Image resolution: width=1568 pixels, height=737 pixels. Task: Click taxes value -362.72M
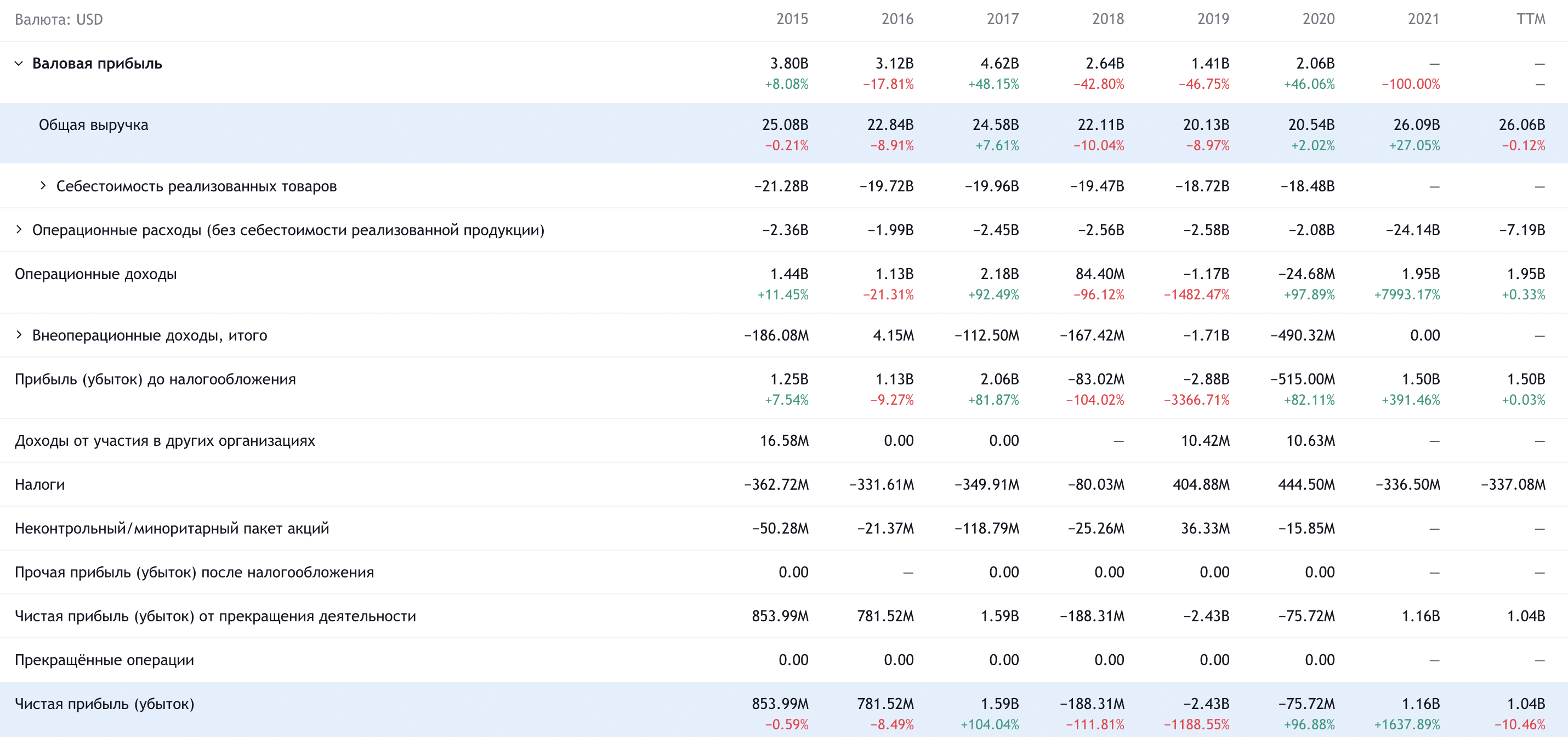[776, 484]
